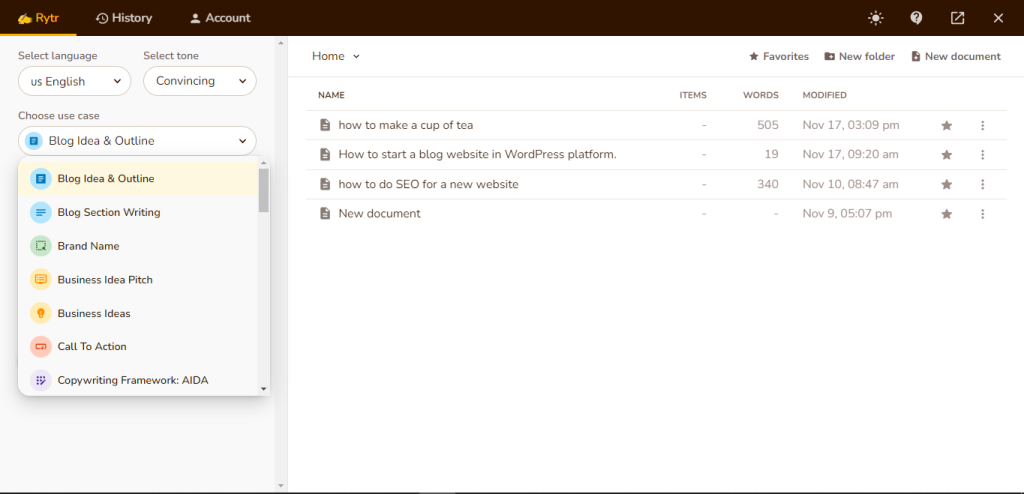1024x494 pixels.
Task: Expand the Home folder chevron
Action: (357, 57)
